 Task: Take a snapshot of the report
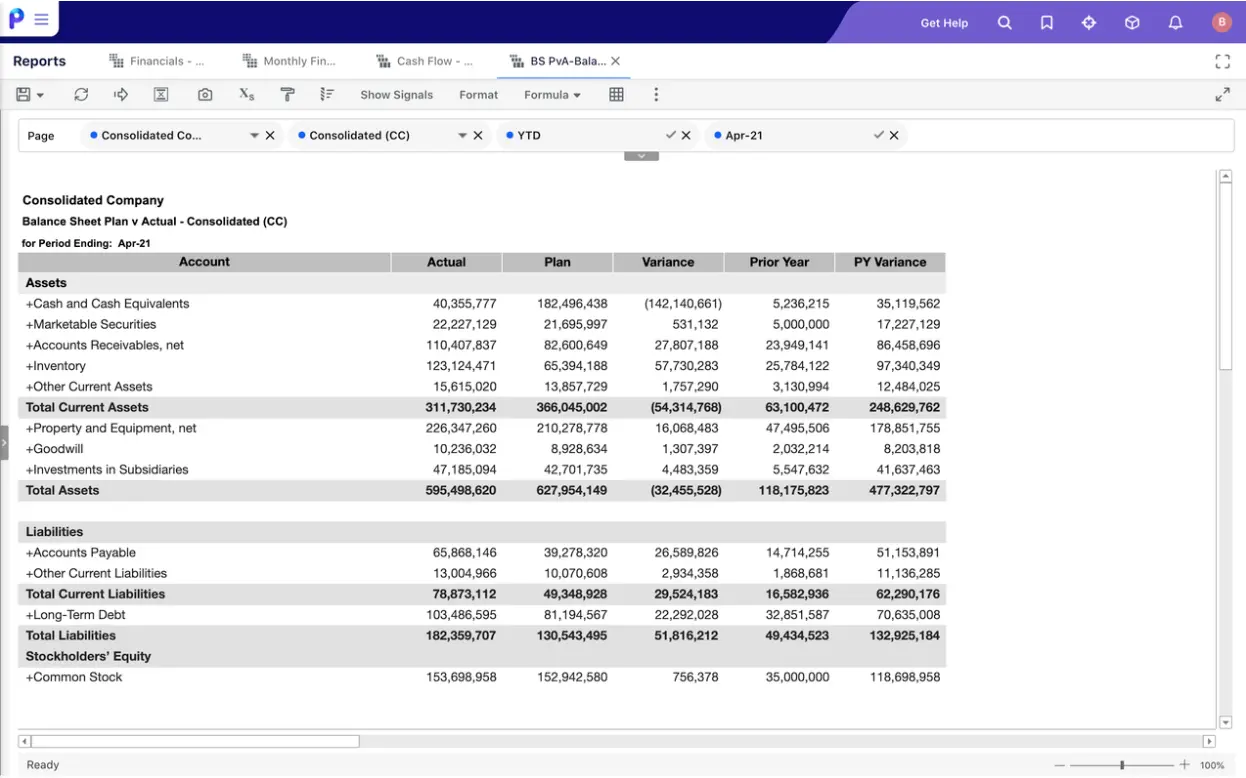pos(205,94)
